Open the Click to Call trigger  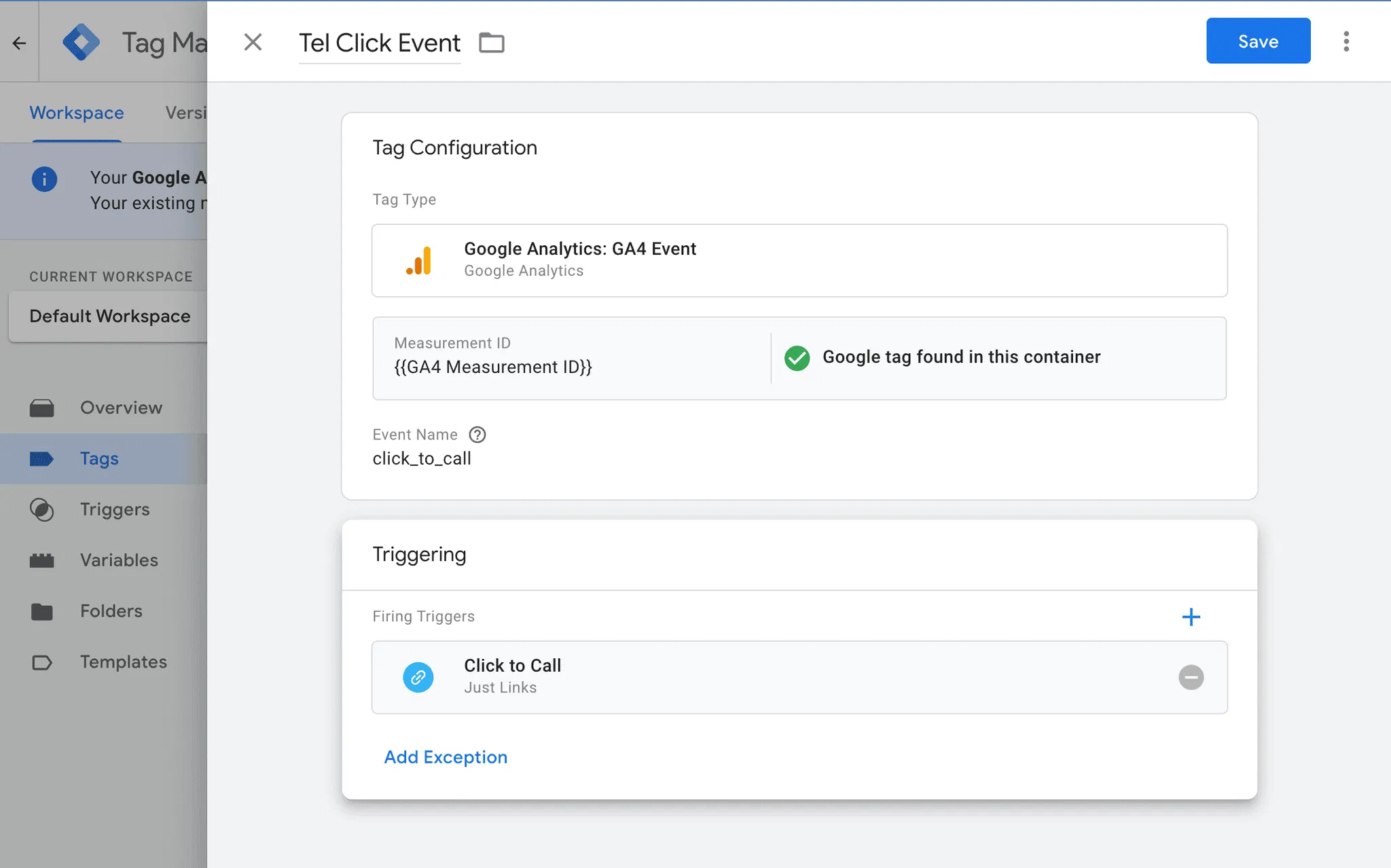[x=799, y=677]
